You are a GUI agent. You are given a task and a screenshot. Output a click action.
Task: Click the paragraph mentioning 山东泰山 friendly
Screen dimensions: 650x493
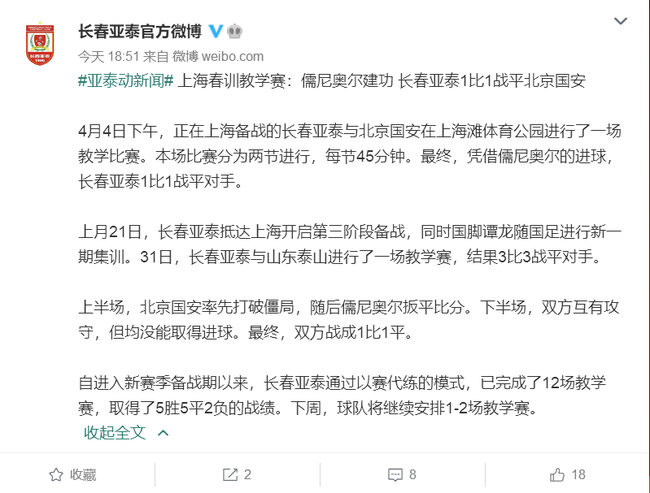click(x=349, y=244)
